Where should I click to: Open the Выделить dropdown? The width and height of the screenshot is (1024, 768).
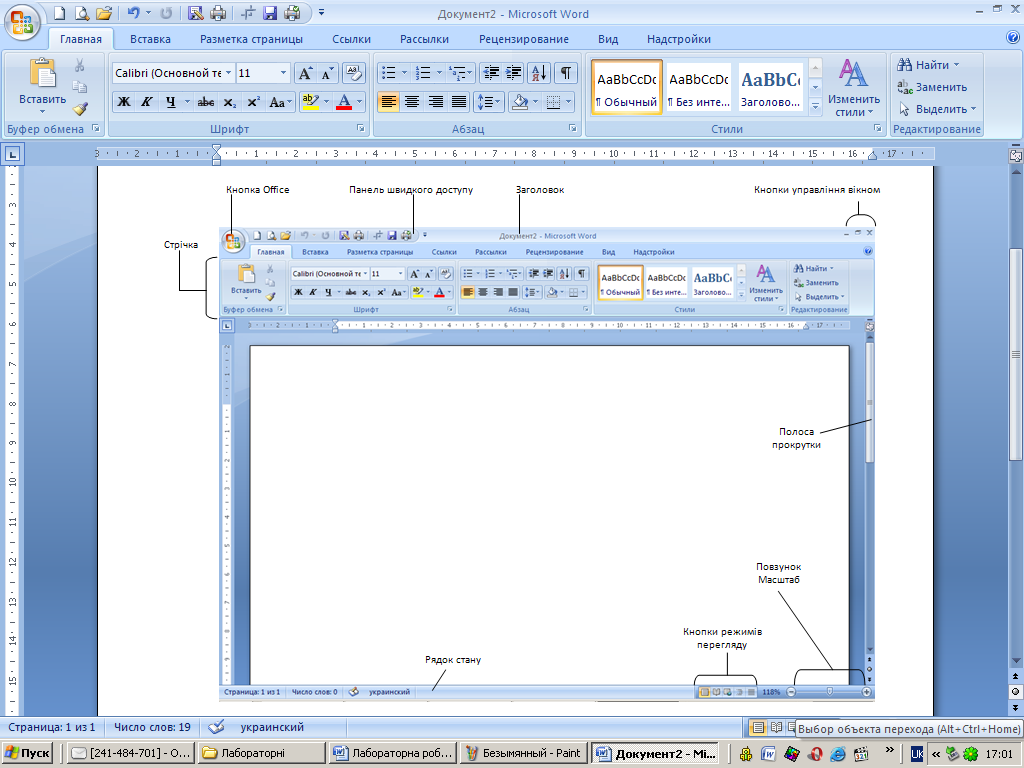936,109
